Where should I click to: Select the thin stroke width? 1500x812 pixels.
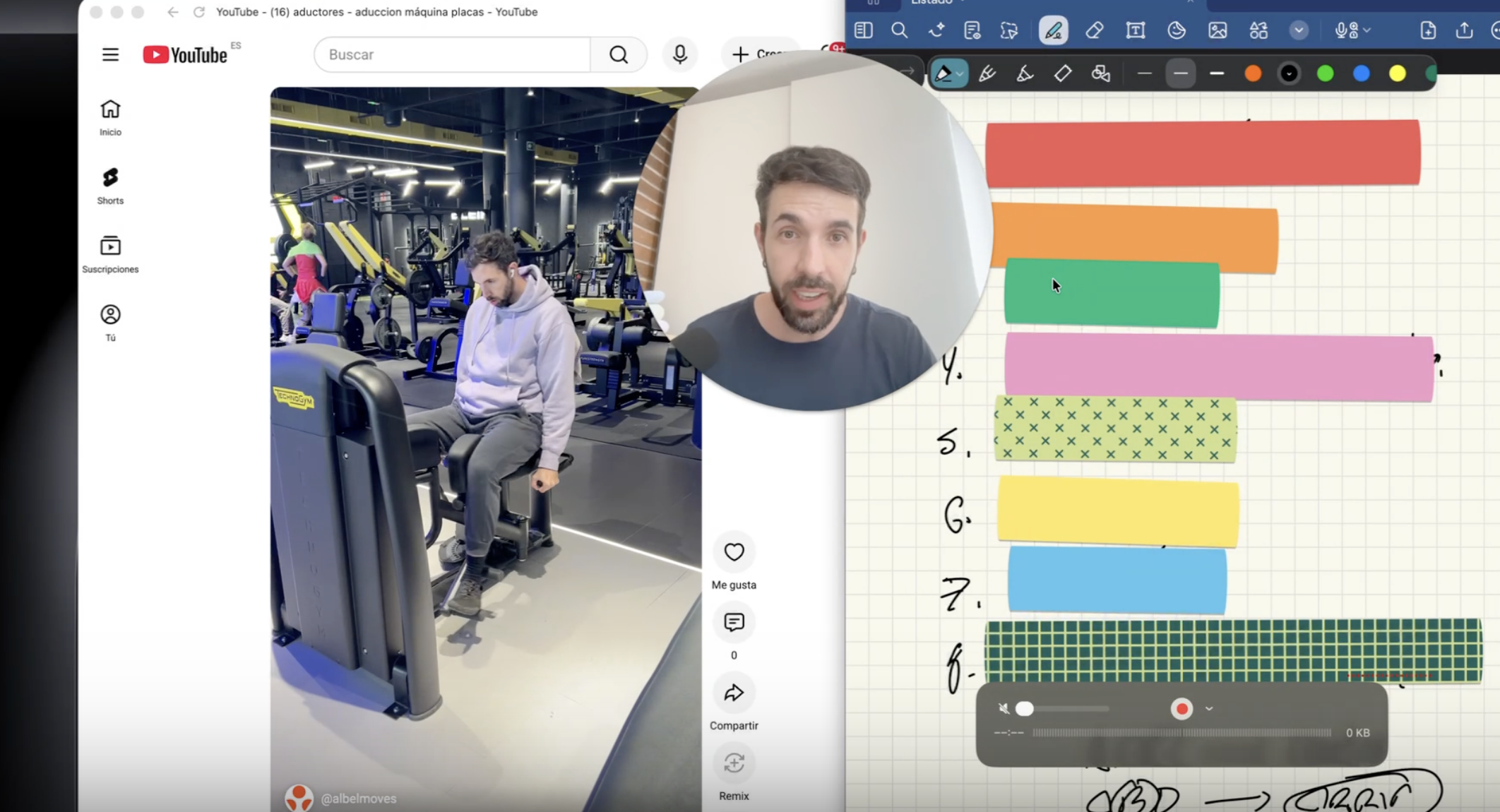1145,73
